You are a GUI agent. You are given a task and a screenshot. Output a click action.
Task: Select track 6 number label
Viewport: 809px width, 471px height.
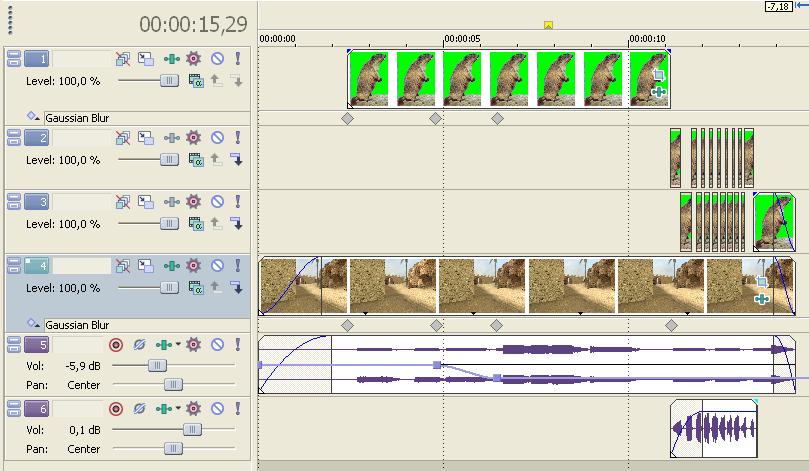(x=36, y=409)
